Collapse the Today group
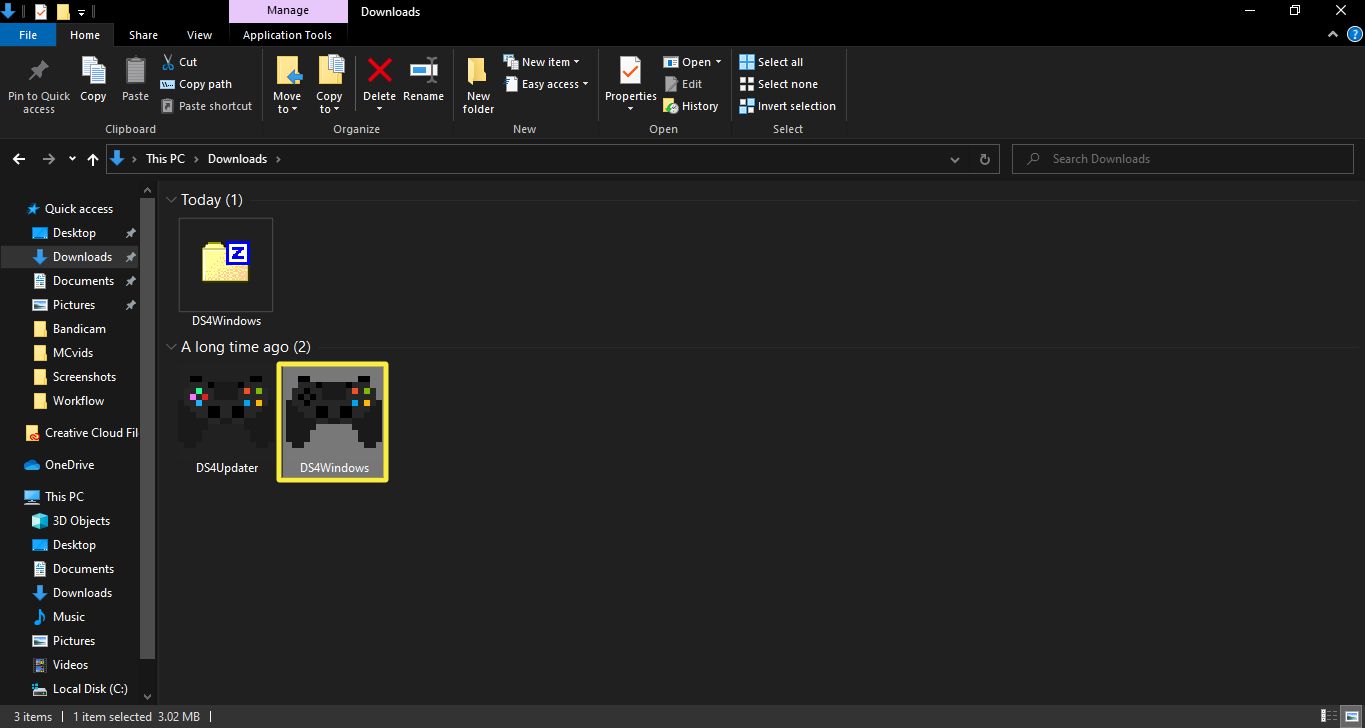The width and height of the screenshot is (1365, 728). pyautogui.click(x=171, y=200)
